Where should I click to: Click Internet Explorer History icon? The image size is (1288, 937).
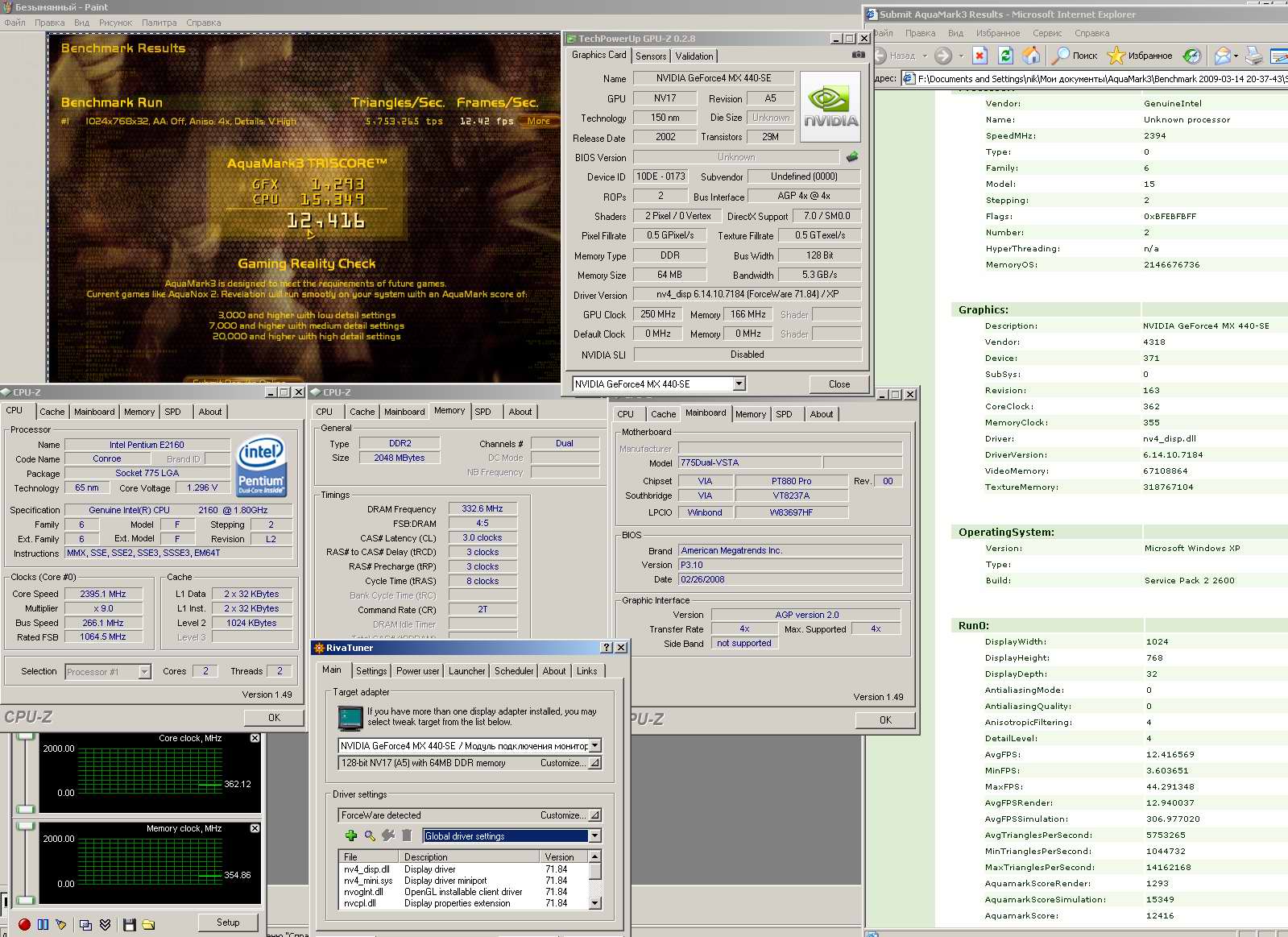coord(1191,56)
